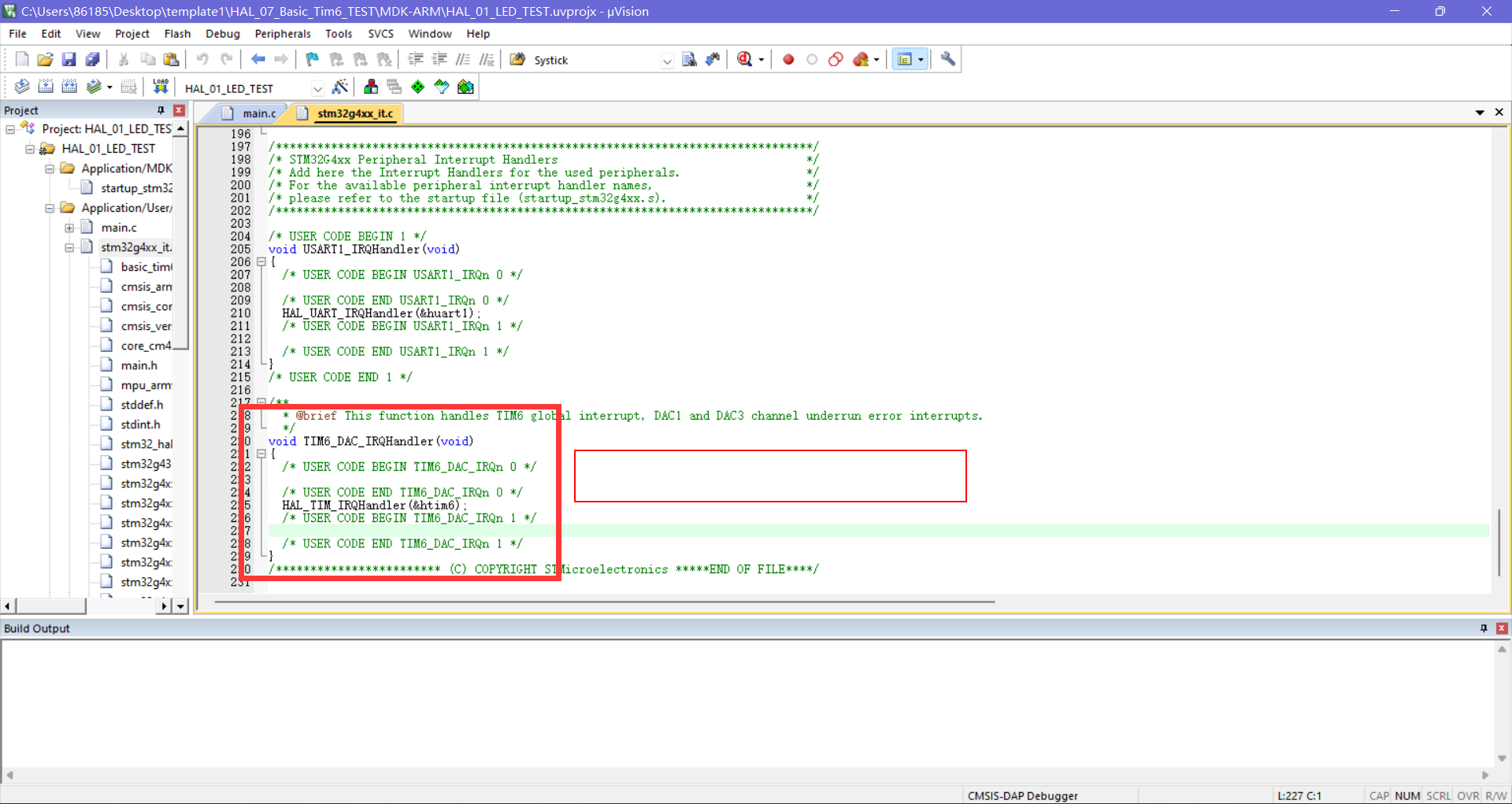Kill all breakpoints icon
The width and height of the screenshot is (1512, 804).
click(x=861, y=60)
